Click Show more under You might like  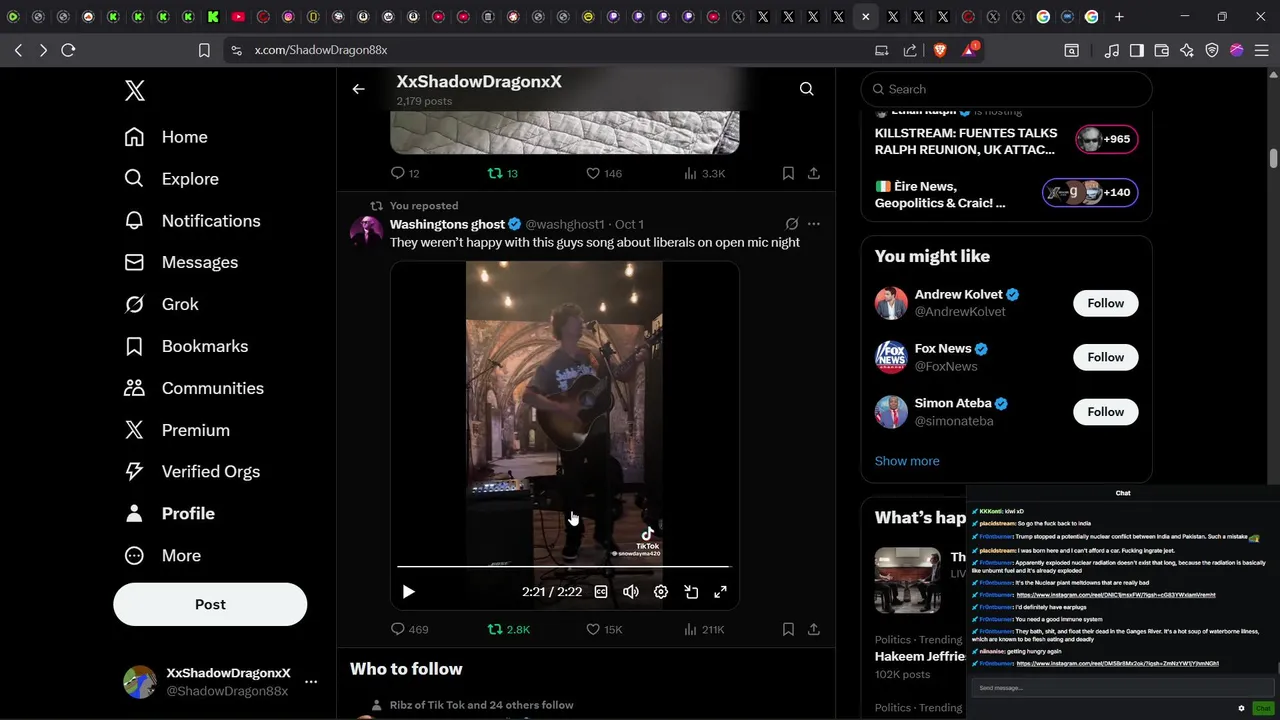907,461
